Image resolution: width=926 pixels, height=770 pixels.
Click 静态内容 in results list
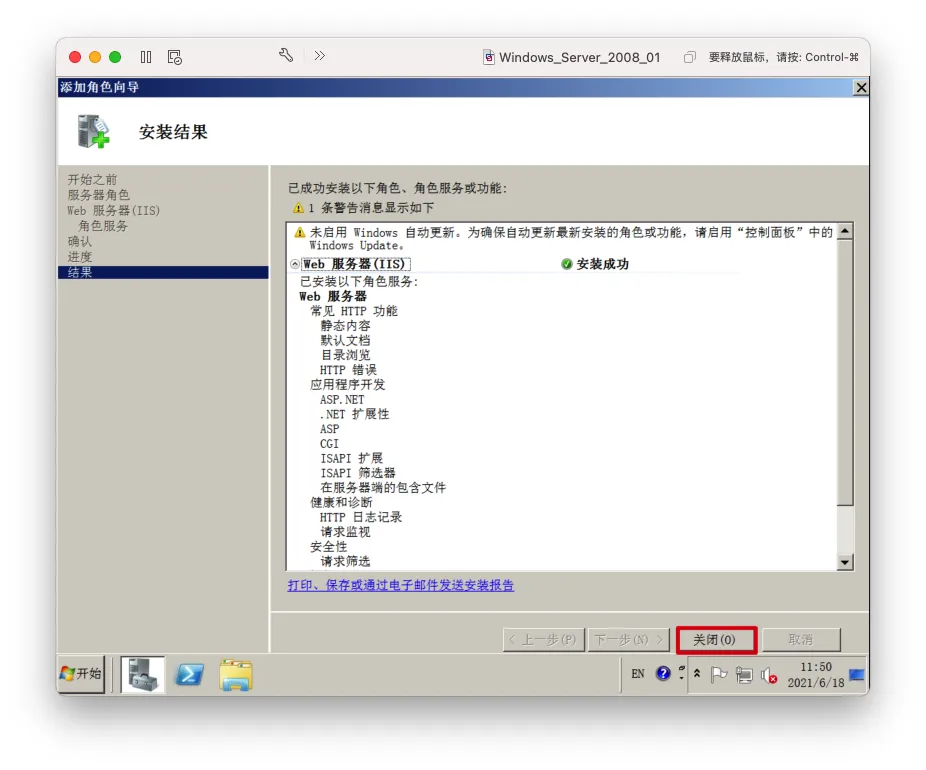click(x=345, y=326)
